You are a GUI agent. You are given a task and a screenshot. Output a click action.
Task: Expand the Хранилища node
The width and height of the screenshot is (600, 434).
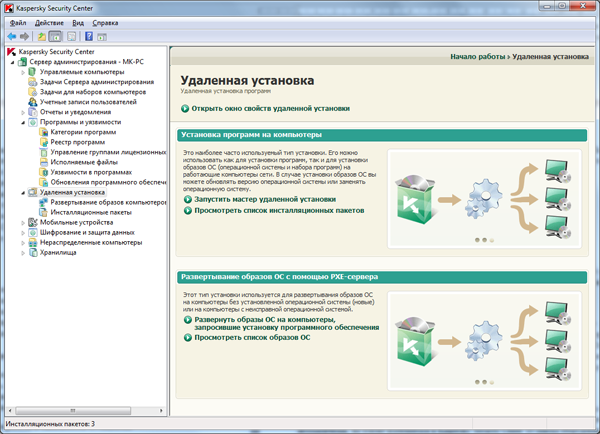pyautogui.click(x=23, y=253)
